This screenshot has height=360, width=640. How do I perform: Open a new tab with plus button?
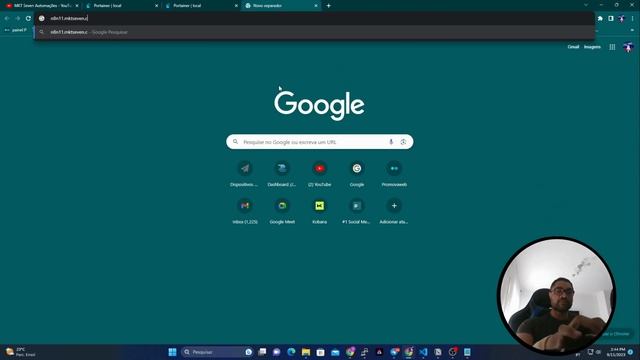click(329, 6)
